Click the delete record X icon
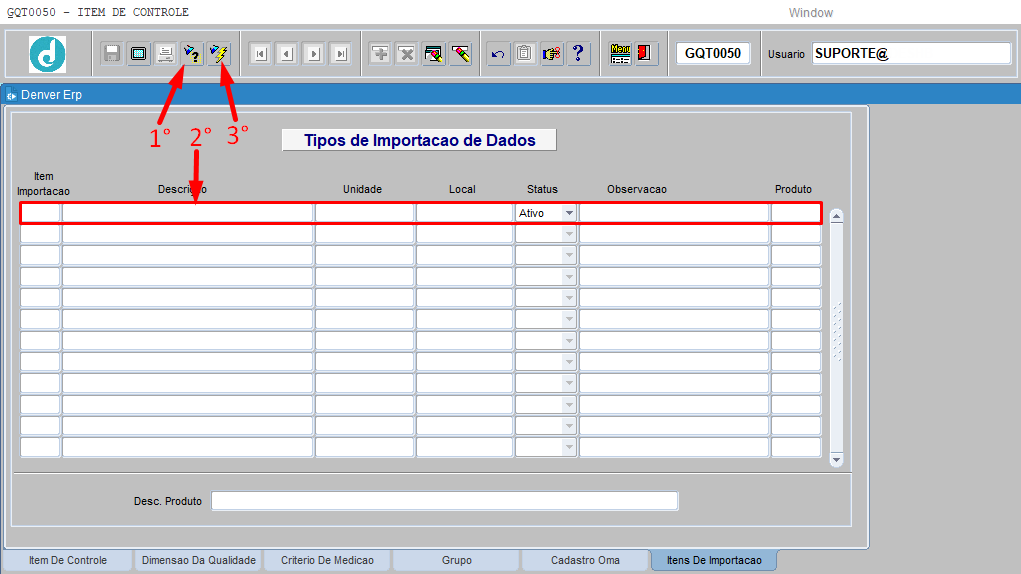 pyautogui.click(x=407, y=53)
